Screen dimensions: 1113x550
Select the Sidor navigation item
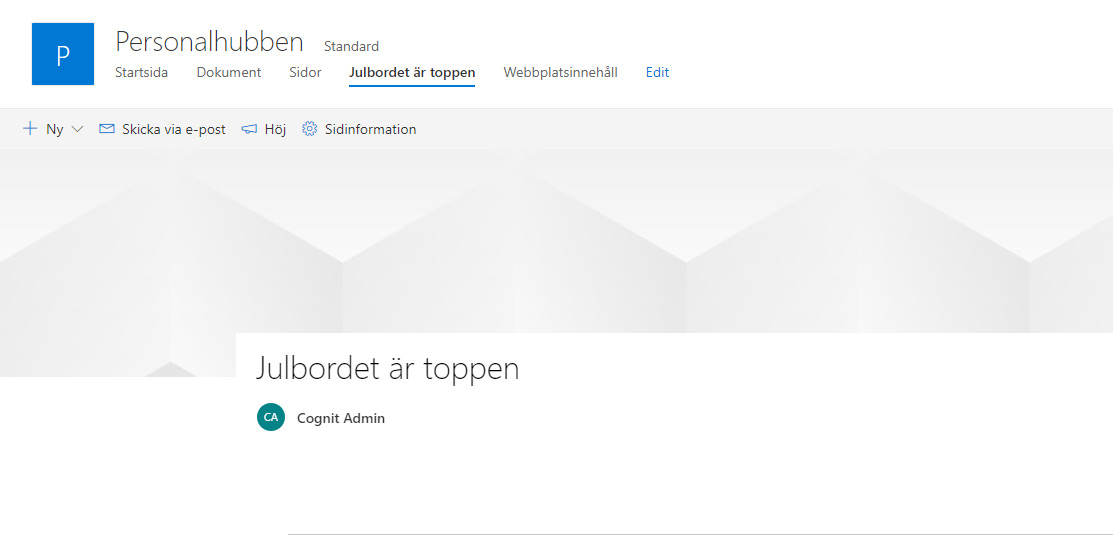click(305, 72)
